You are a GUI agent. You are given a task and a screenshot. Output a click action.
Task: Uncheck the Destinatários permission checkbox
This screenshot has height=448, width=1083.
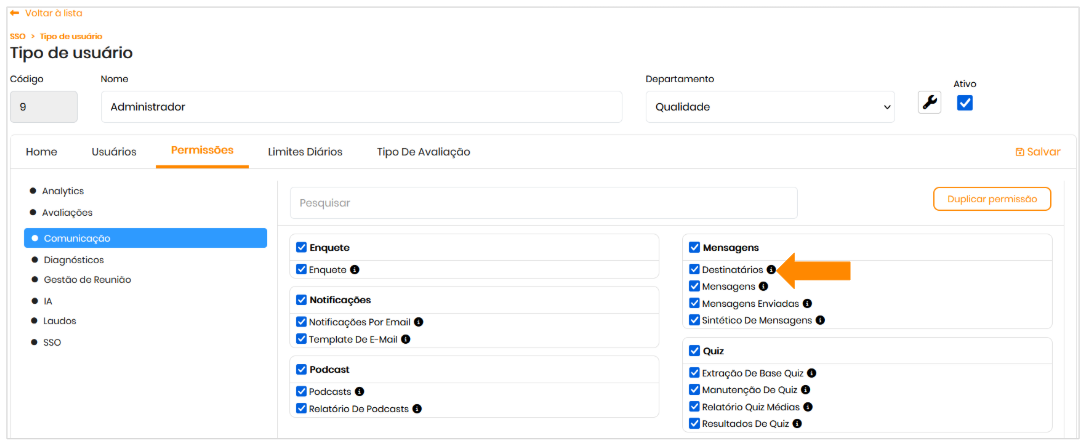695,270
